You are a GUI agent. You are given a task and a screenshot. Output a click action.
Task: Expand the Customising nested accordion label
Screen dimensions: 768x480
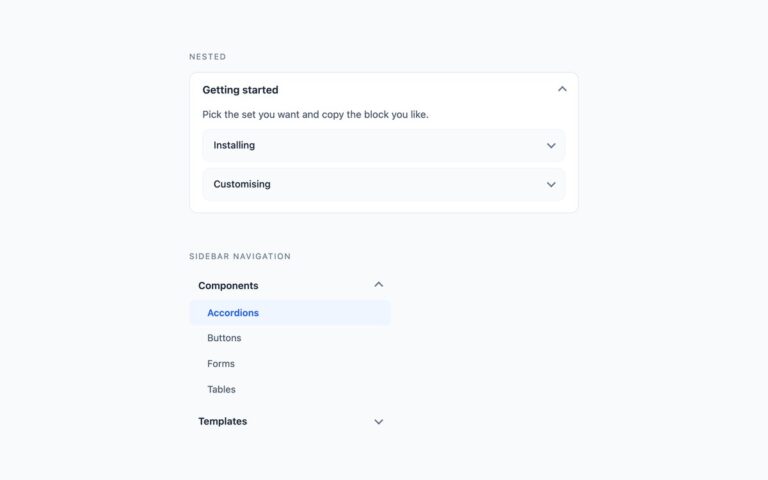[242, 184]
